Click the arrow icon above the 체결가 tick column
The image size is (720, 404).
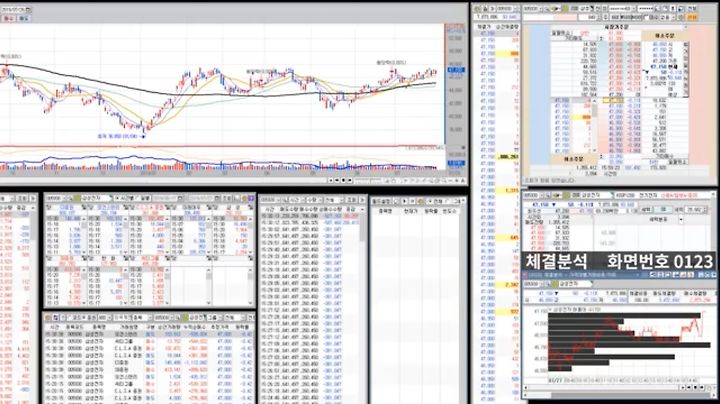tap(492, 8)
